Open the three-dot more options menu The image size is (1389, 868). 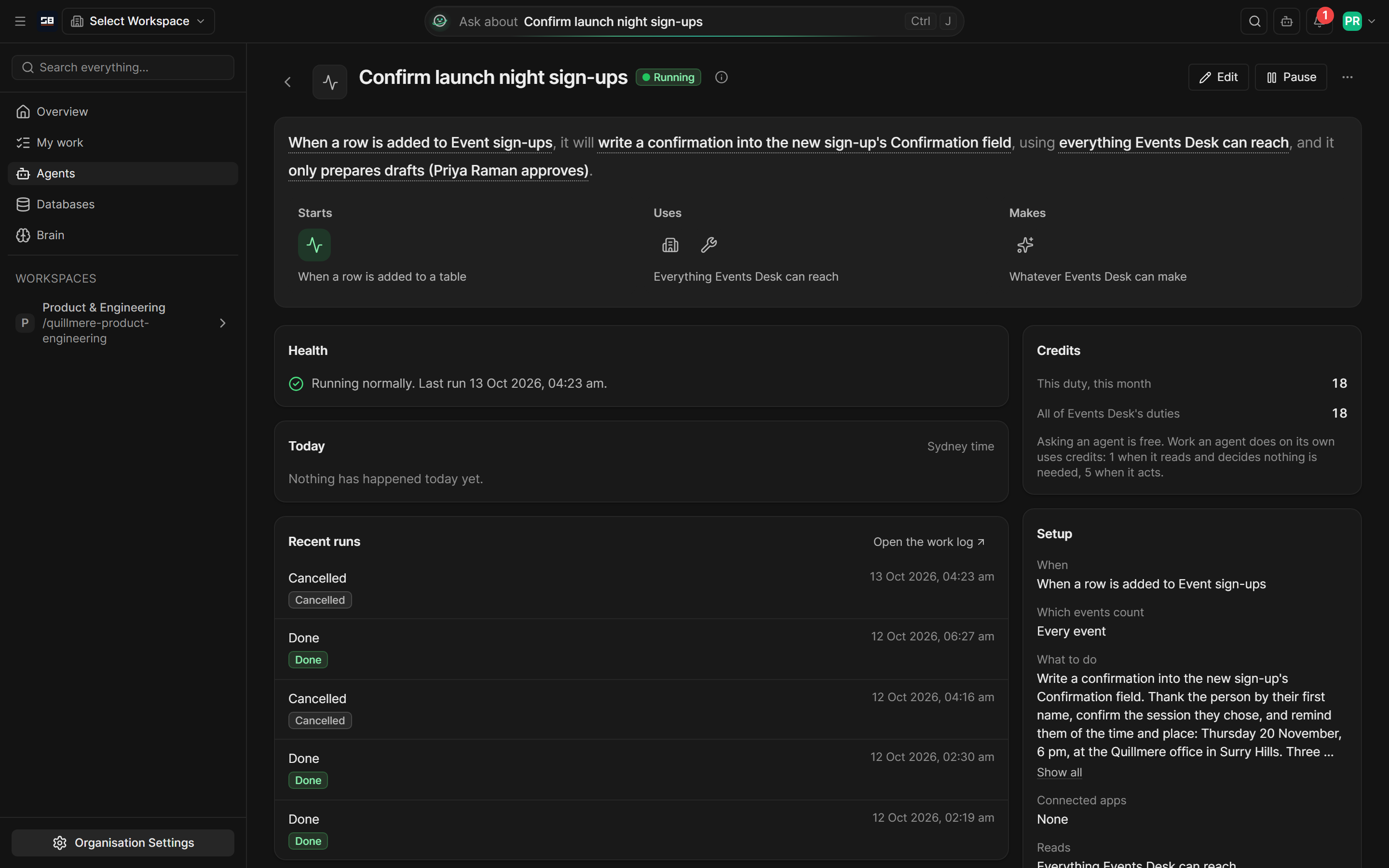1347,77
